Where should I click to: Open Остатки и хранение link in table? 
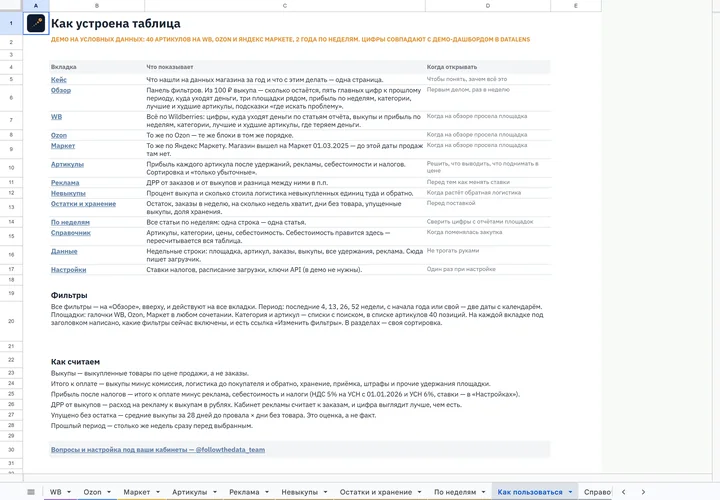click(x=83, y=203)
